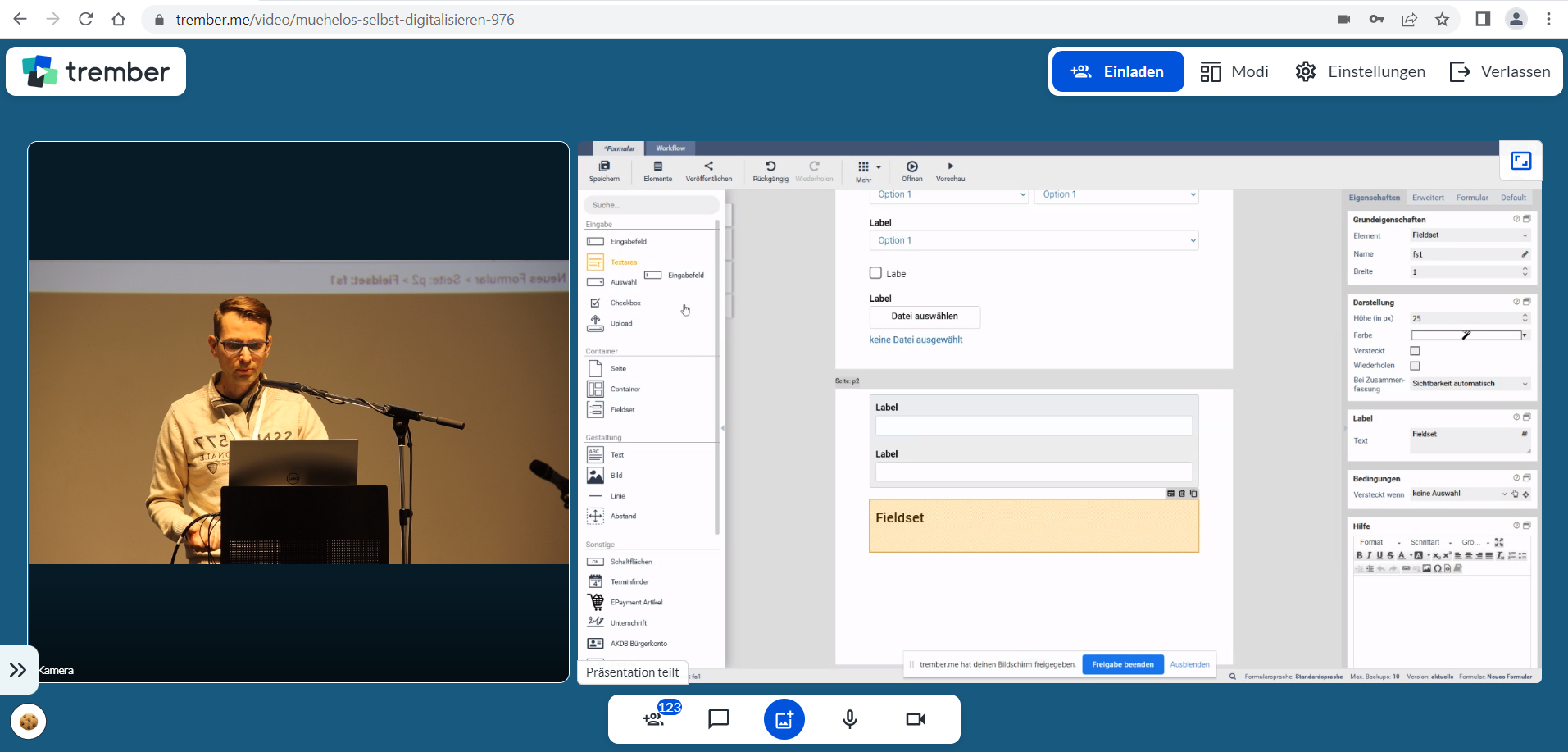1568x752 pixels.
Task: Adjust the Breite stepper
Action: (1525, 271)
